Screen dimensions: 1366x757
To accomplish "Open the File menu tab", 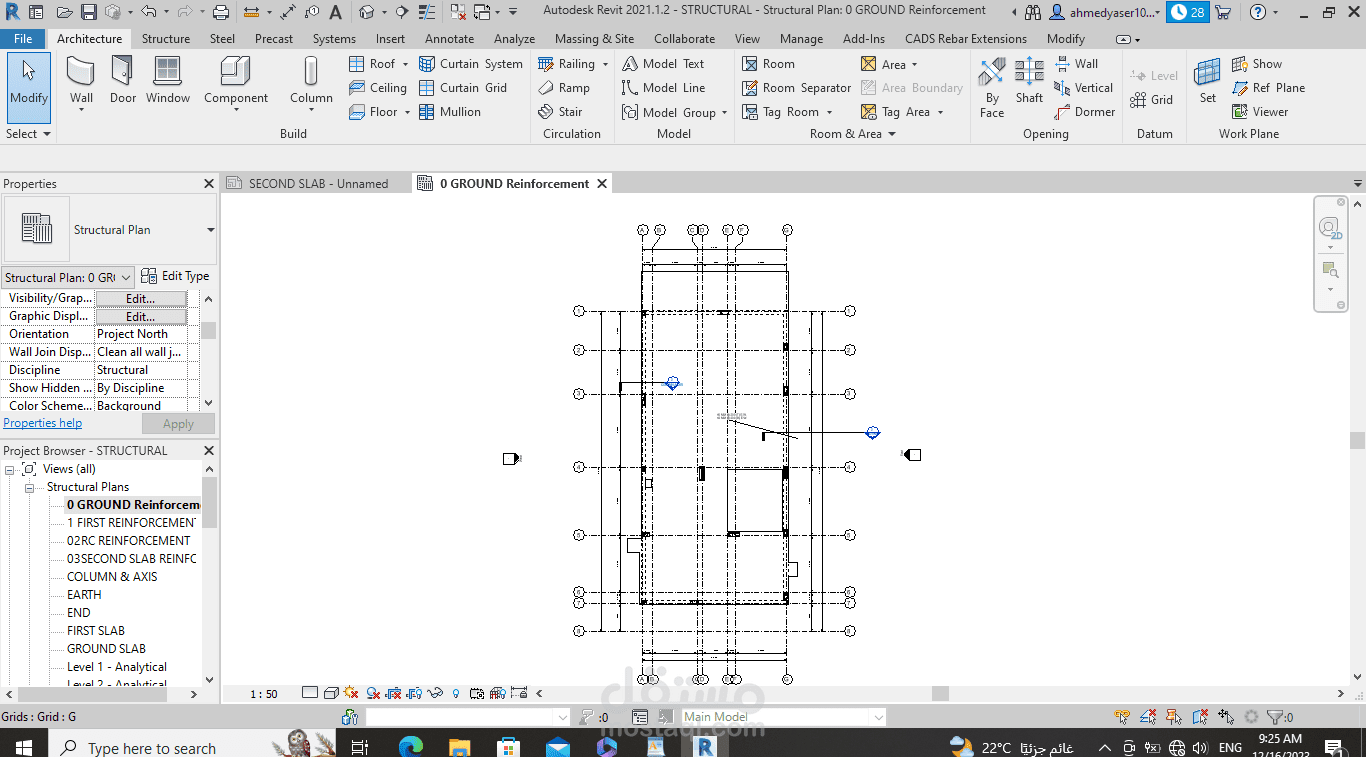I will click(23, 39).
